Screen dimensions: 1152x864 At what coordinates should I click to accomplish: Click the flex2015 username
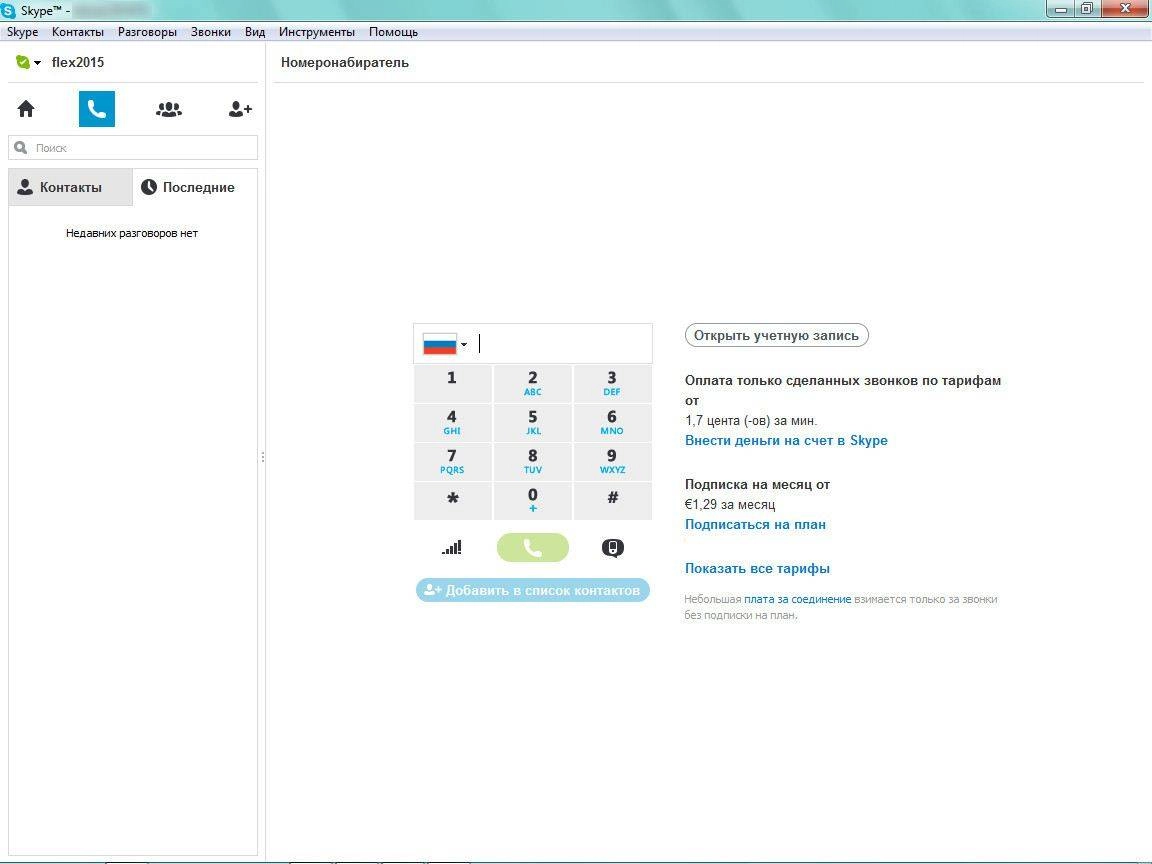(x=78, y=62)
